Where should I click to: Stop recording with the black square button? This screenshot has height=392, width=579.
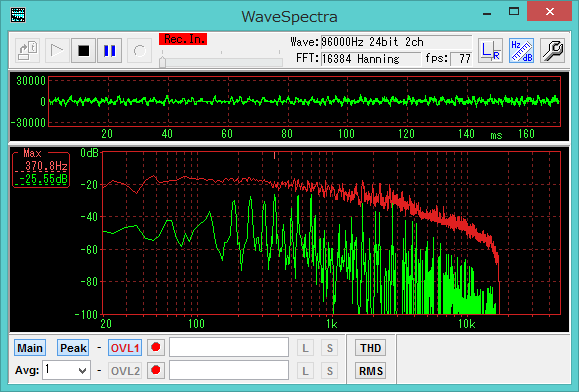tap(83, 51)
